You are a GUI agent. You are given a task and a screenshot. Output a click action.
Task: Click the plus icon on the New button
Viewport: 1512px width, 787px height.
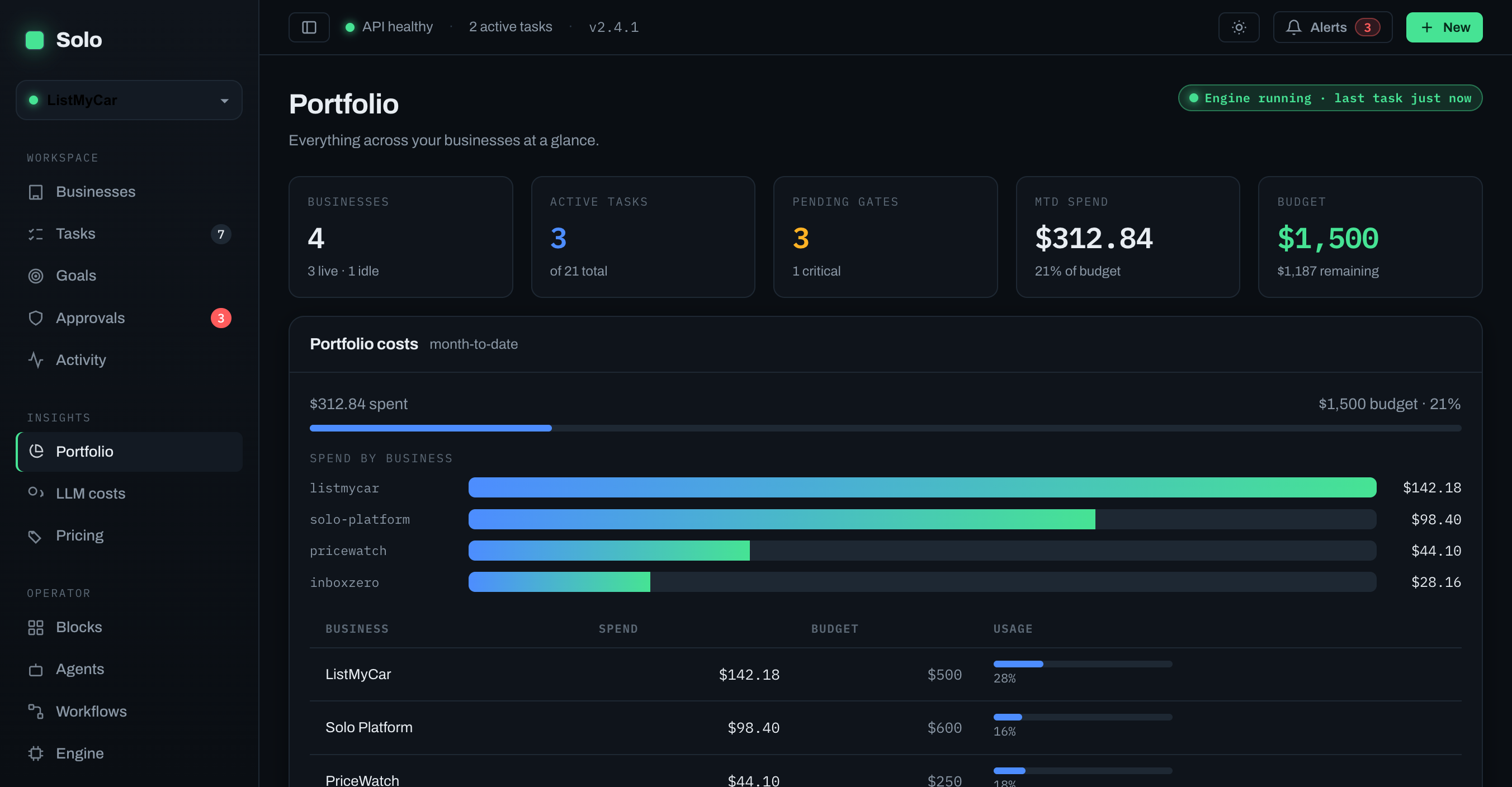[x=1426, y=27]
